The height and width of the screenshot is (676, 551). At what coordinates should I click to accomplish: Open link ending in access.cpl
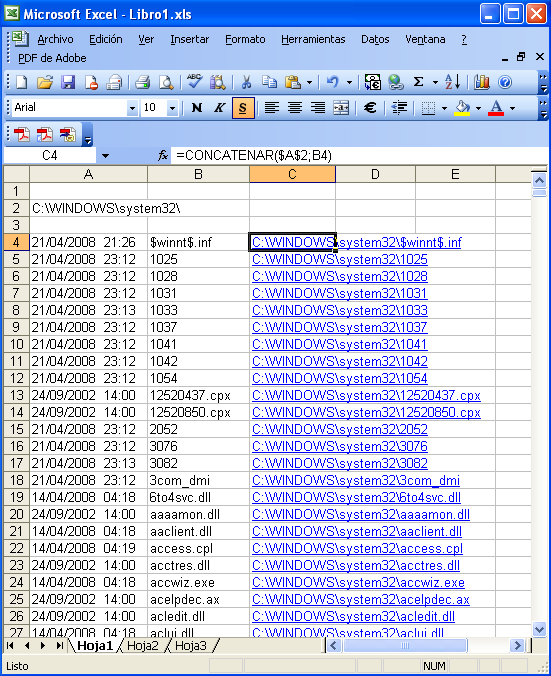[x=357, y=548]
